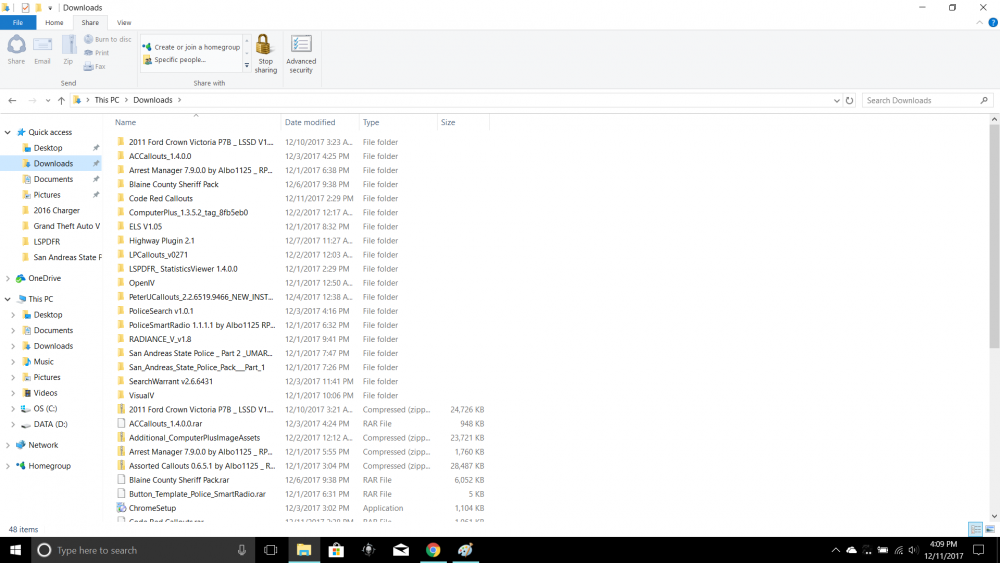This screenshot has width=1000, height=563.
Task: Open recent locations dropdown arrow
Action: click(48, 100)
